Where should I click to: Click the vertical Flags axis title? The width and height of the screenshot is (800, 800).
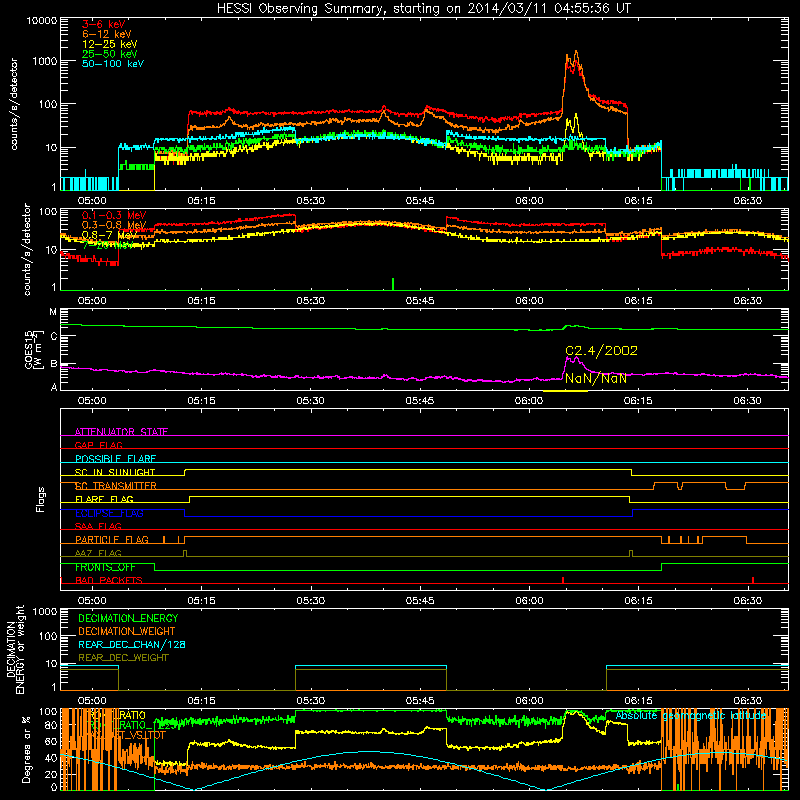tap(41, 499)
